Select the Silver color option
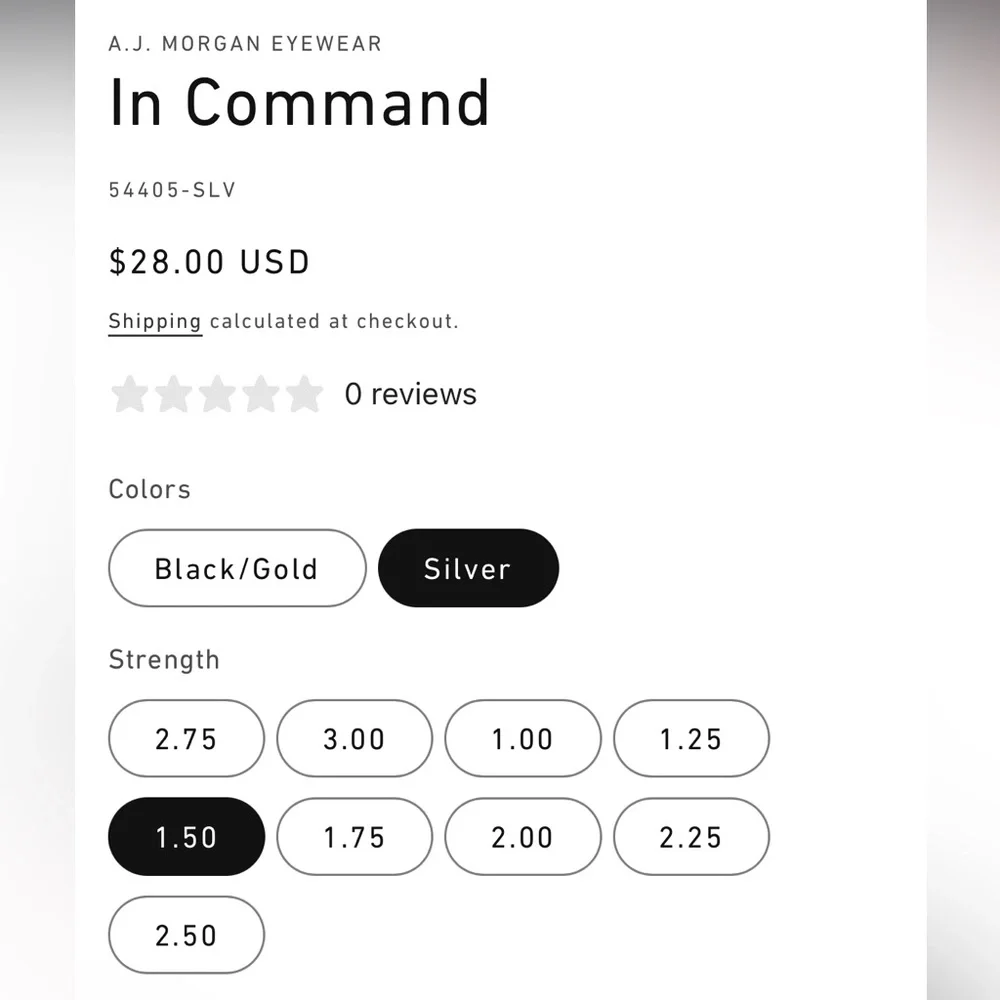Screen dimensions: 1000x1000 (x=468, y=568)
